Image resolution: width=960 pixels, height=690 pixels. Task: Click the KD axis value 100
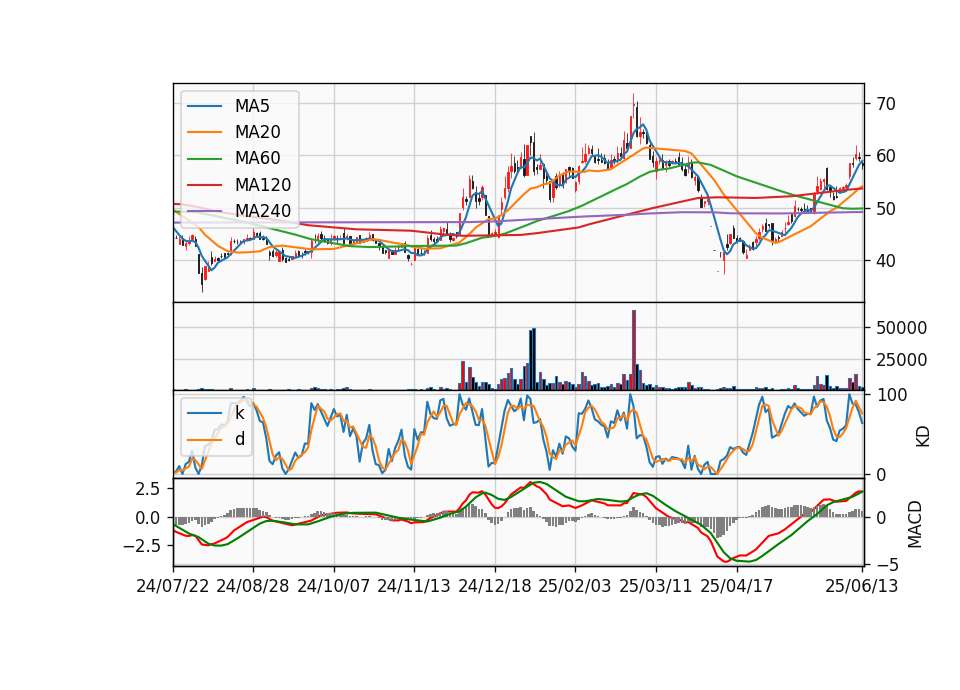click(891, 395)
